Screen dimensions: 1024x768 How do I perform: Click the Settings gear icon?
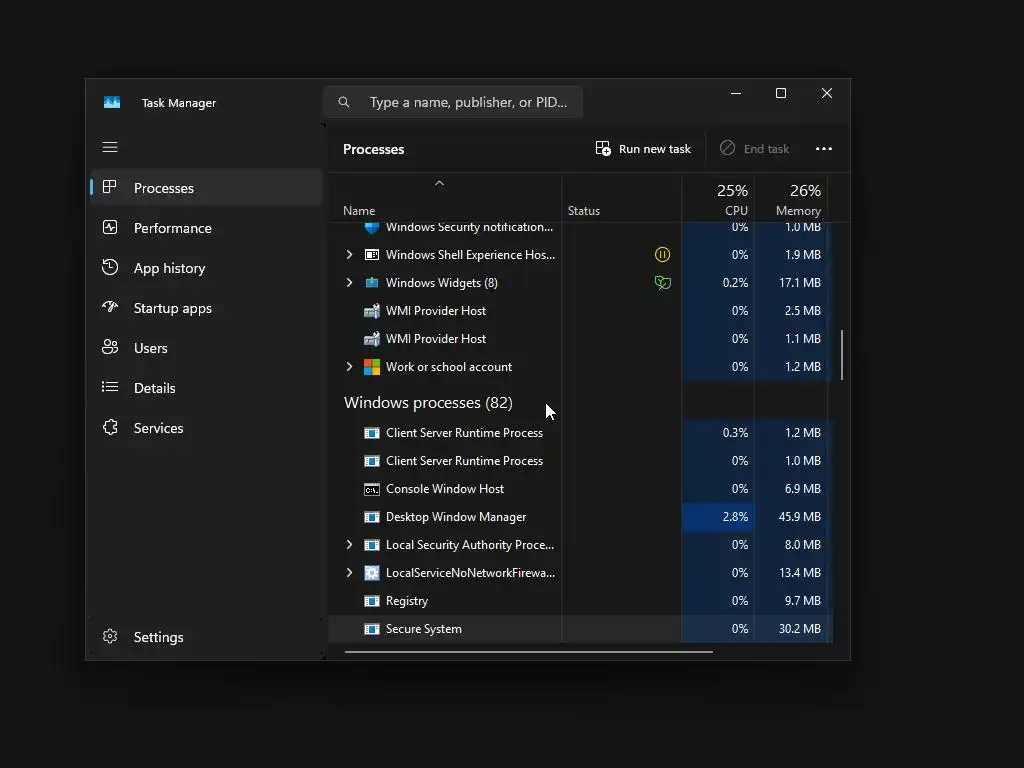110,636
